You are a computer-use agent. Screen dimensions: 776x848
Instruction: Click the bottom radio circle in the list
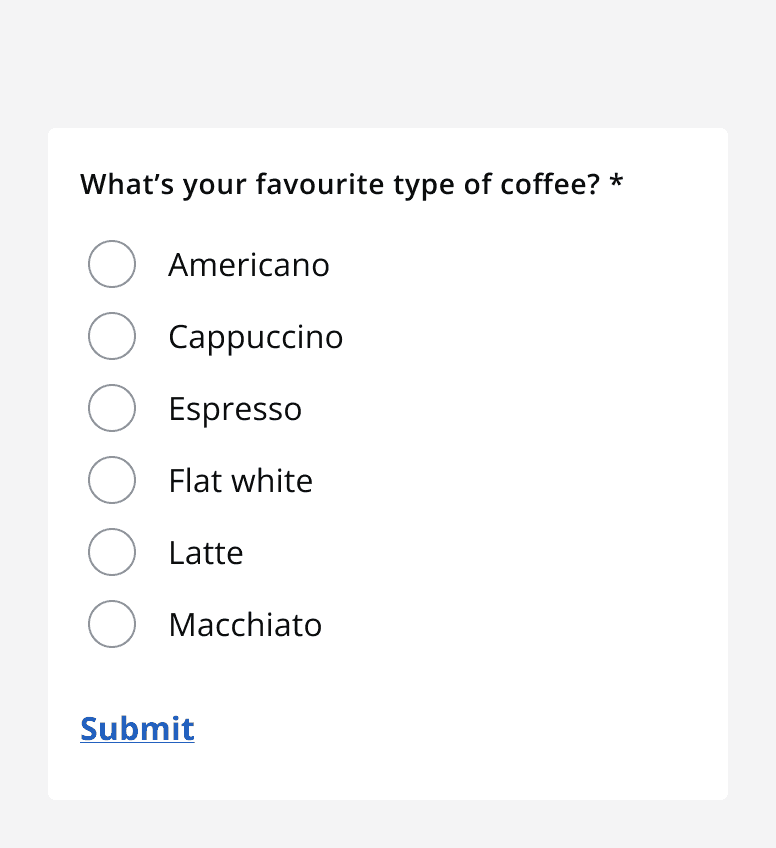(112, 624)
